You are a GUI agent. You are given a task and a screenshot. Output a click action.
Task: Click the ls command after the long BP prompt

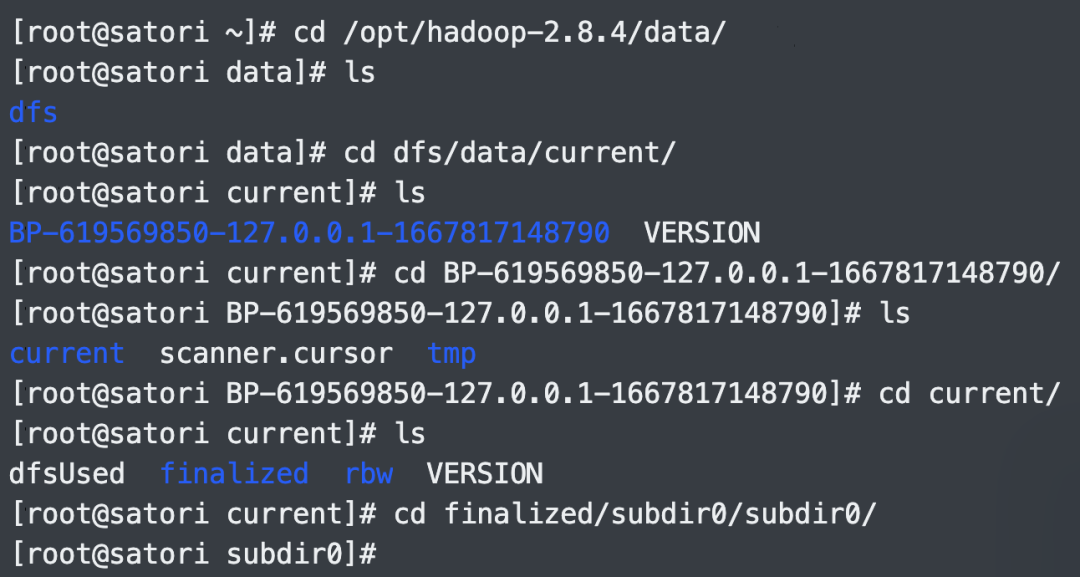click(895, 313)
